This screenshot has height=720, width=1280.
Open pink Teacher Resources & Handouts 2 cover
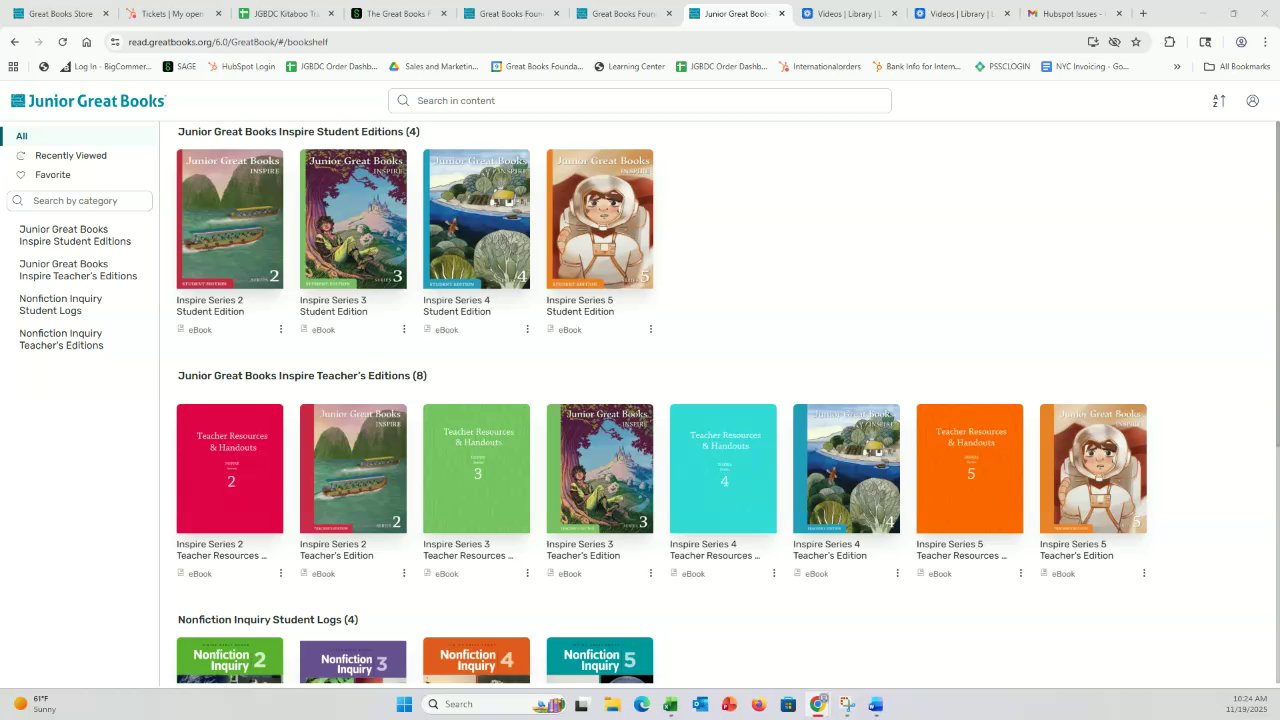click(x=230, y=469)
